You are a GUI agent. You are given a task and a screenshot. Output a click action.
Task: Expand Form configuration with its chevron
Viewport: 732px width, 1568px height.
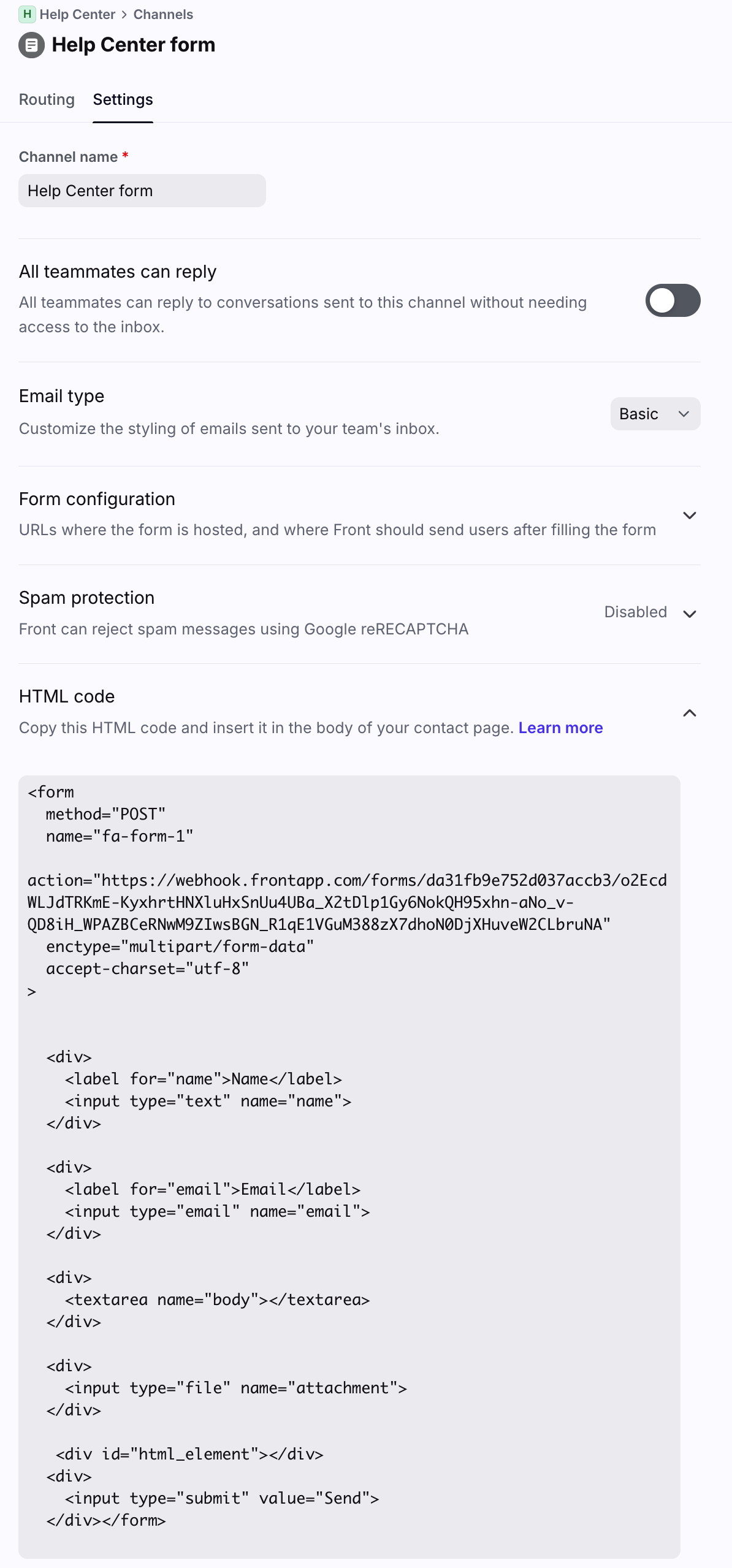pos(689,515)
